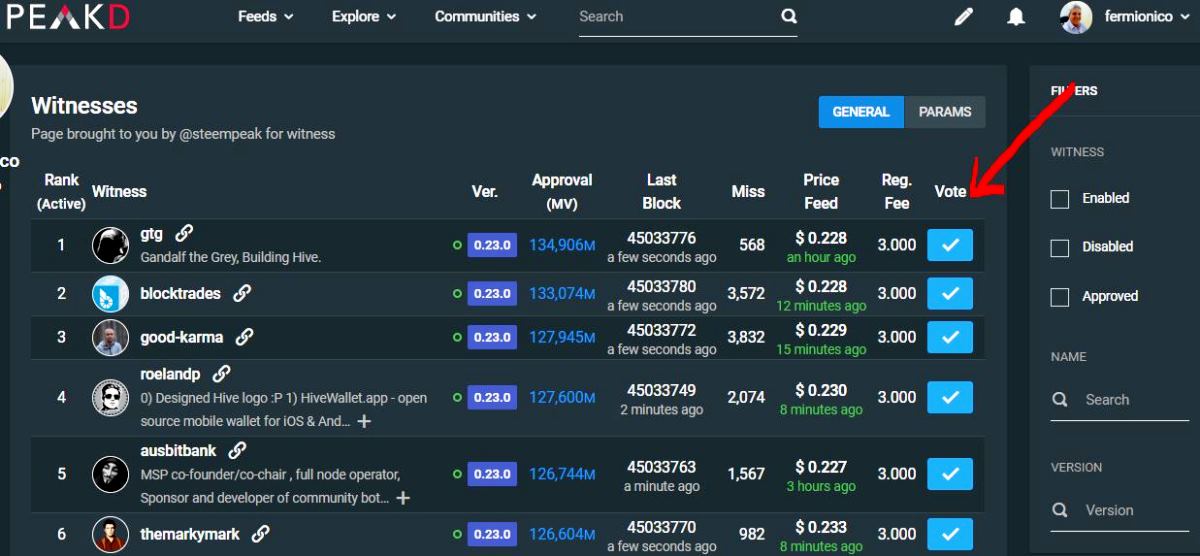
Task: Toggle vote checkmark for good-karma
Action: pos(950,337)
